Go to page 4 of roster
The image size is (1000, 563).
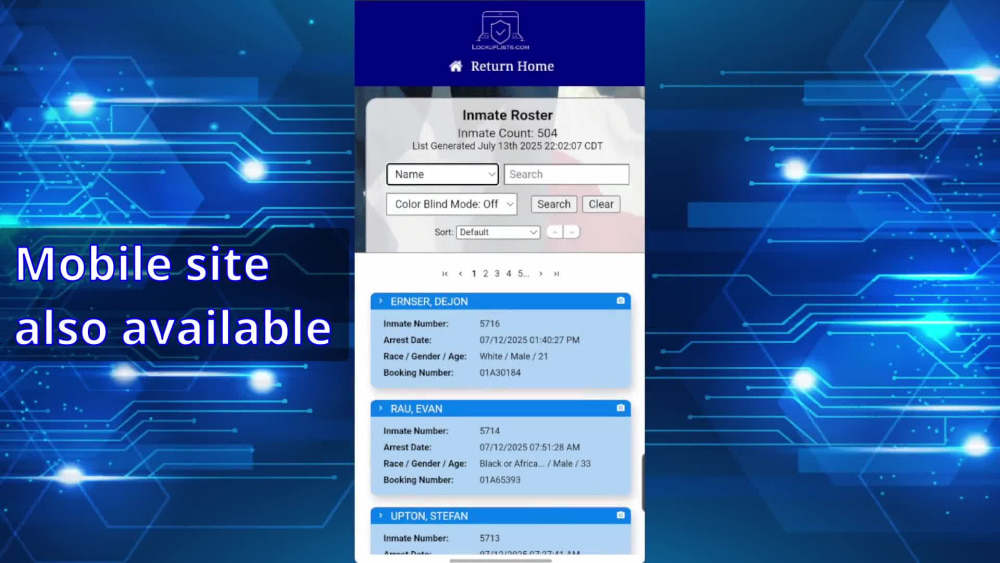point(508,274)
